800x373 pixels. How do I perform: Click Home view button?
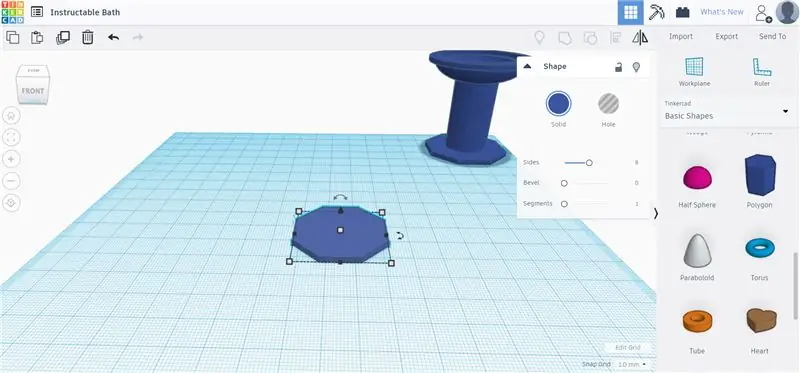pos(11,116)
